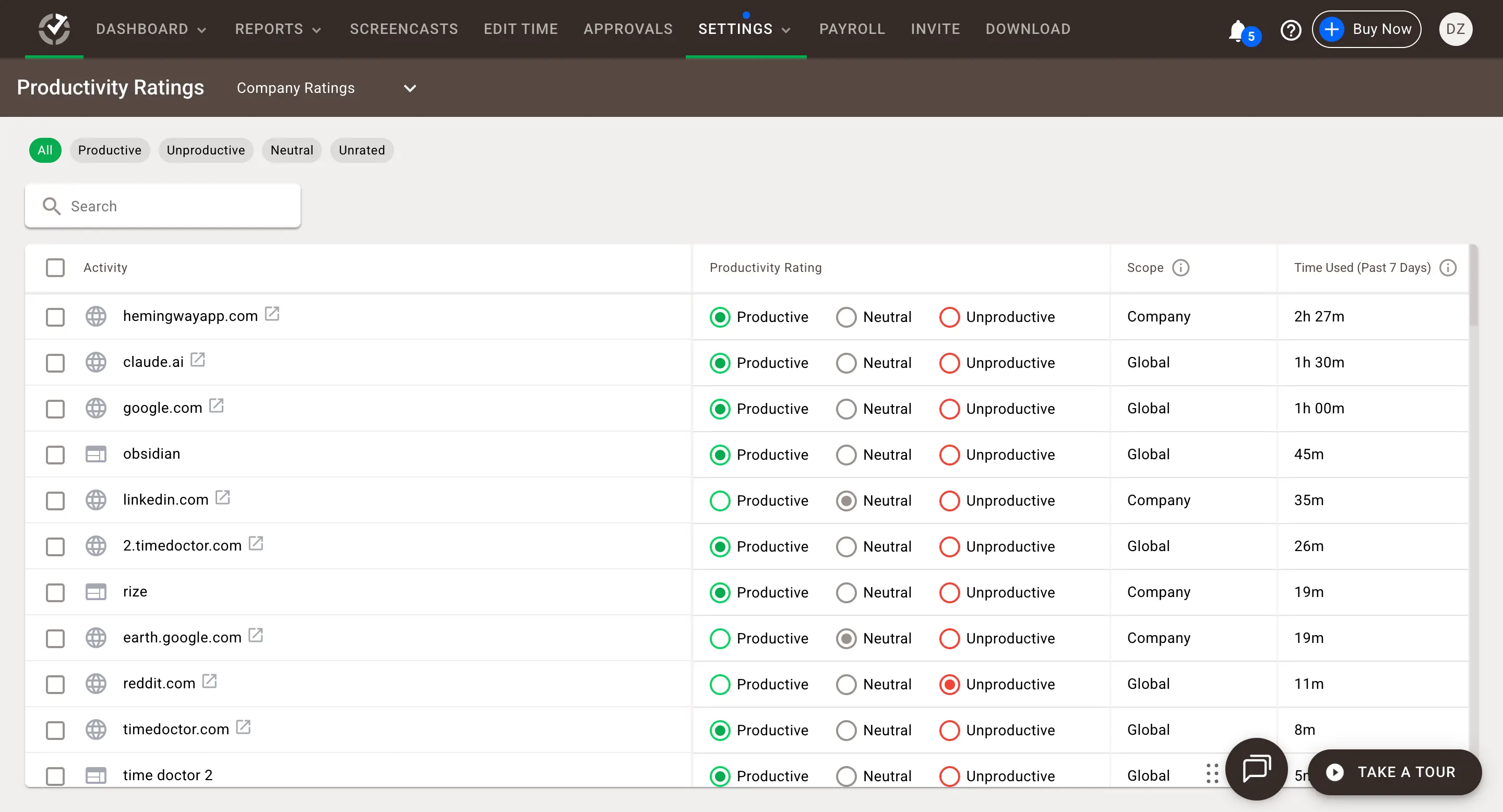Expand the Dashboard menu

[151, 29]
